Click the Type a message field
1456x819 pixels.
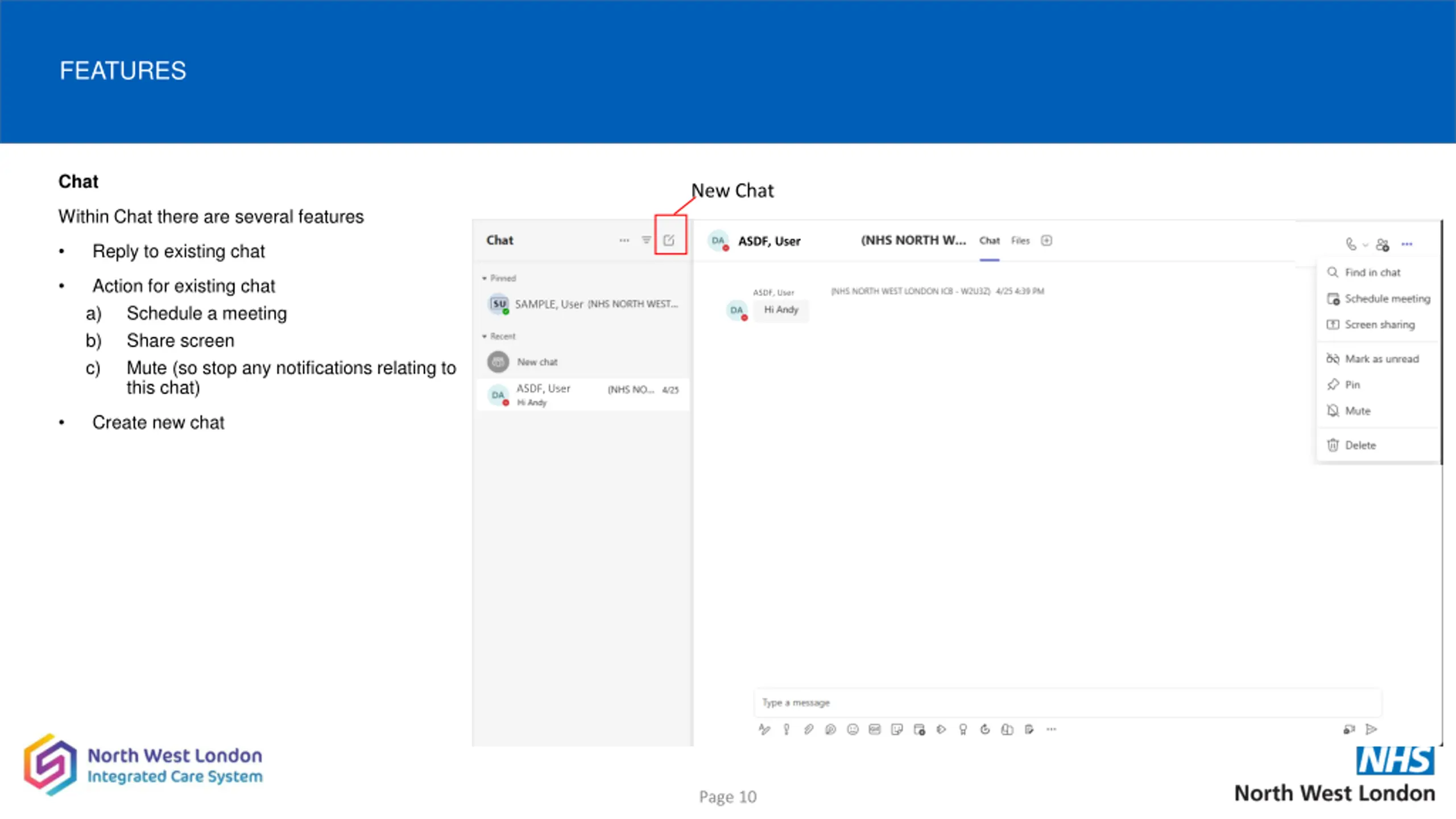pyautogui.click(x=1068, y=703)
